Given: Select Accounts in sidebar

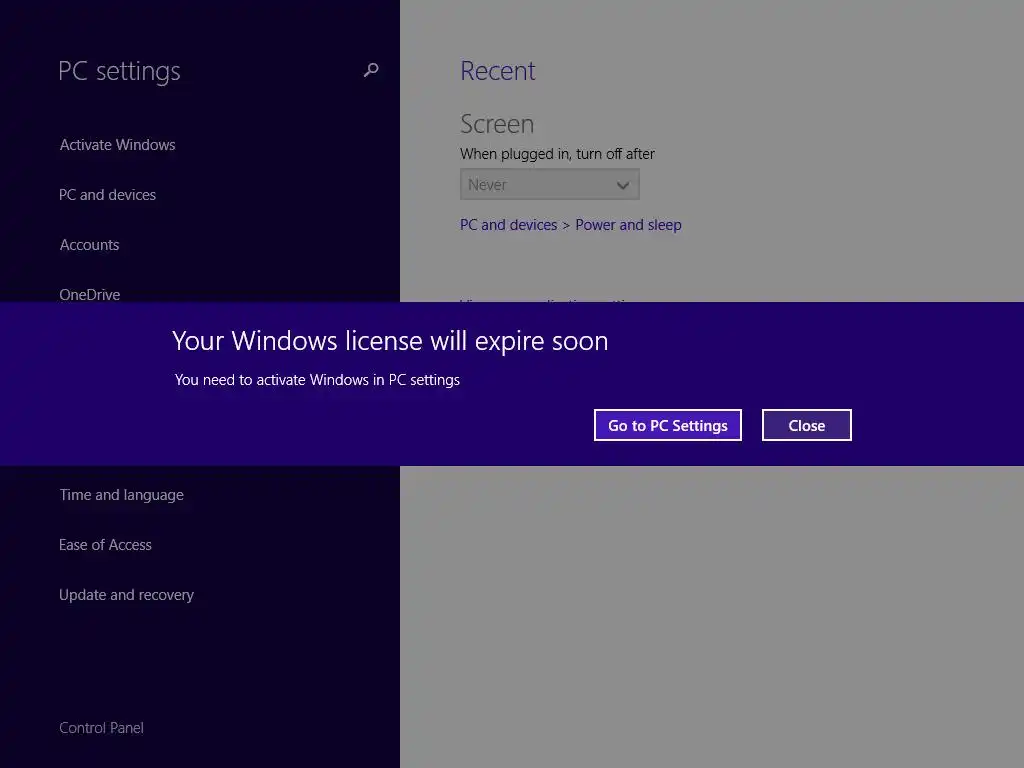Looking at the screenshot, I should point(89,245).
